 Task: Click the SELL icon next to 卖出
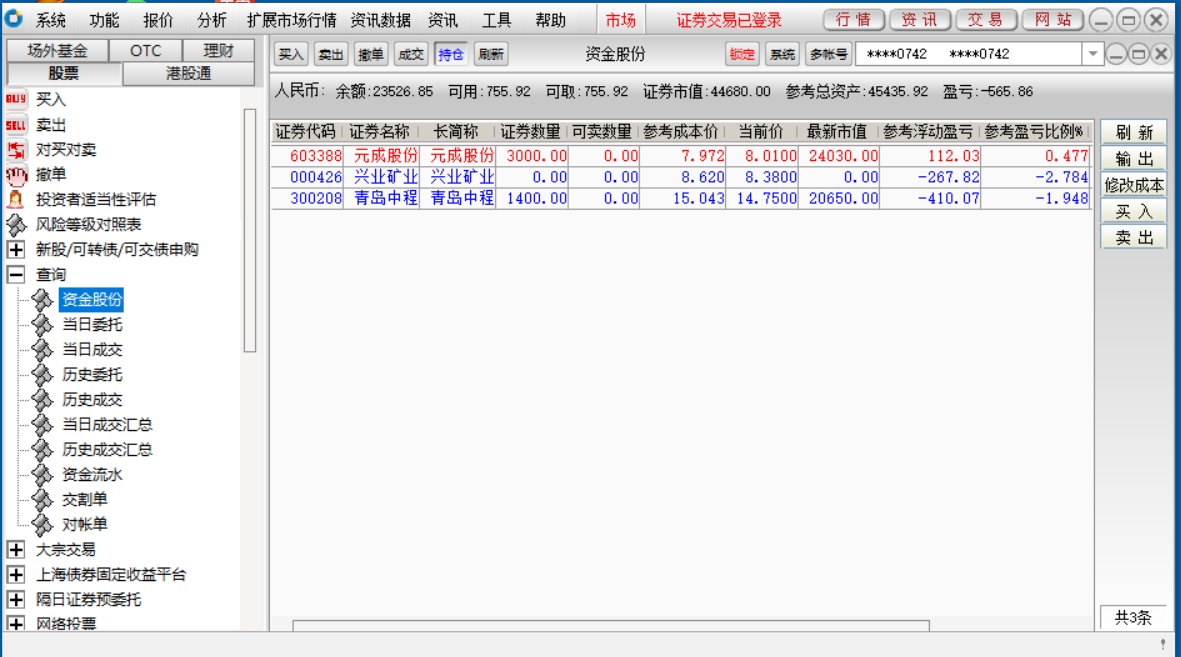click(16, 124)
